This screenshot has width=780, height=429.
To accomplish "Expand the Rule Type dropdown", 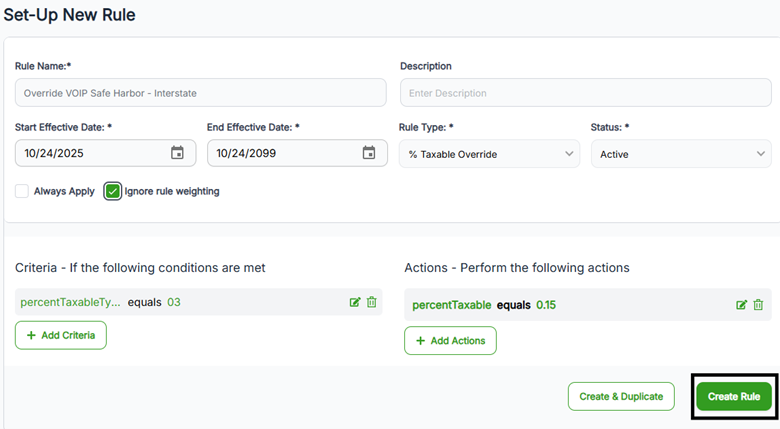I will tap(489, 154).
